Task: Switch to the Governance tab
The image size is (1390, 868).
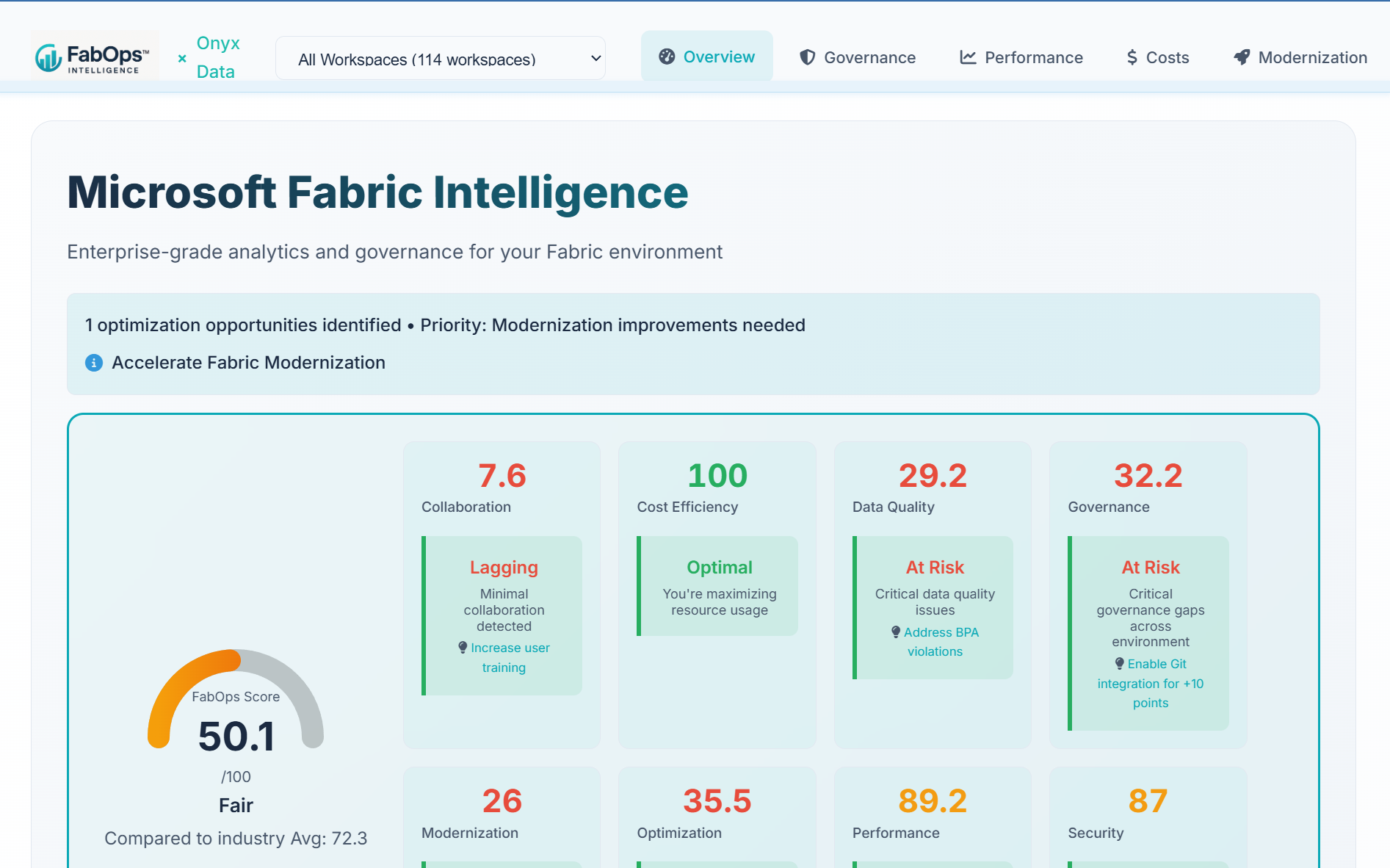Action: (858, 57)
